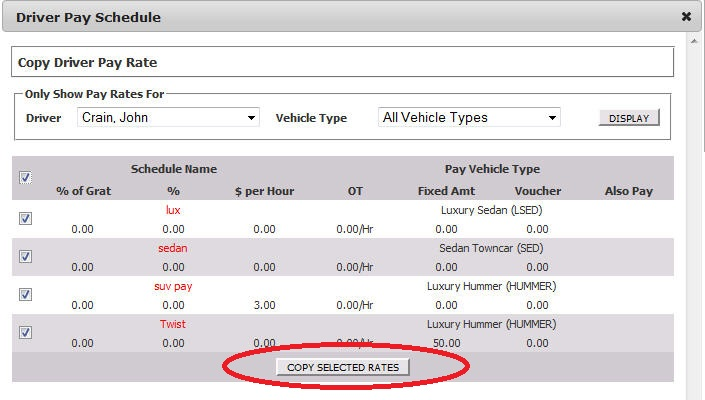This screenshot has width=705, height=400.
Task: Click the Fixed Amt value 50.00 for Twist
Action: 447,343
